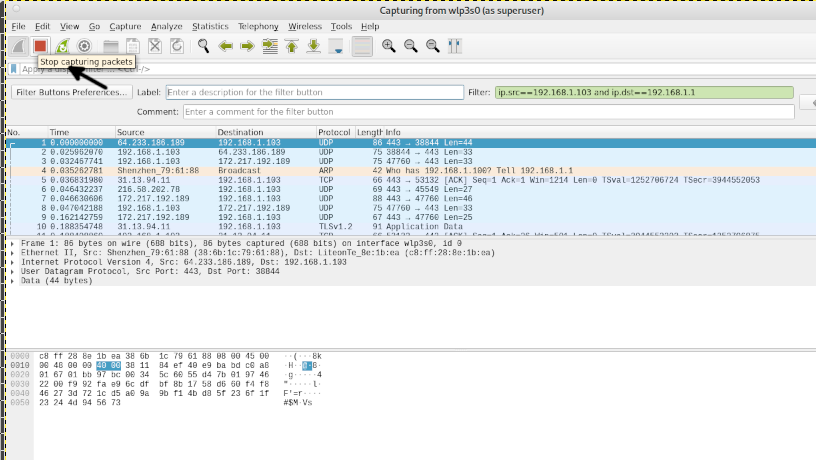The width and height of the screenshot is (816, 460).
Task: Select packet 3 going to 172.217.192.189
Action: [x=411, y=161]
